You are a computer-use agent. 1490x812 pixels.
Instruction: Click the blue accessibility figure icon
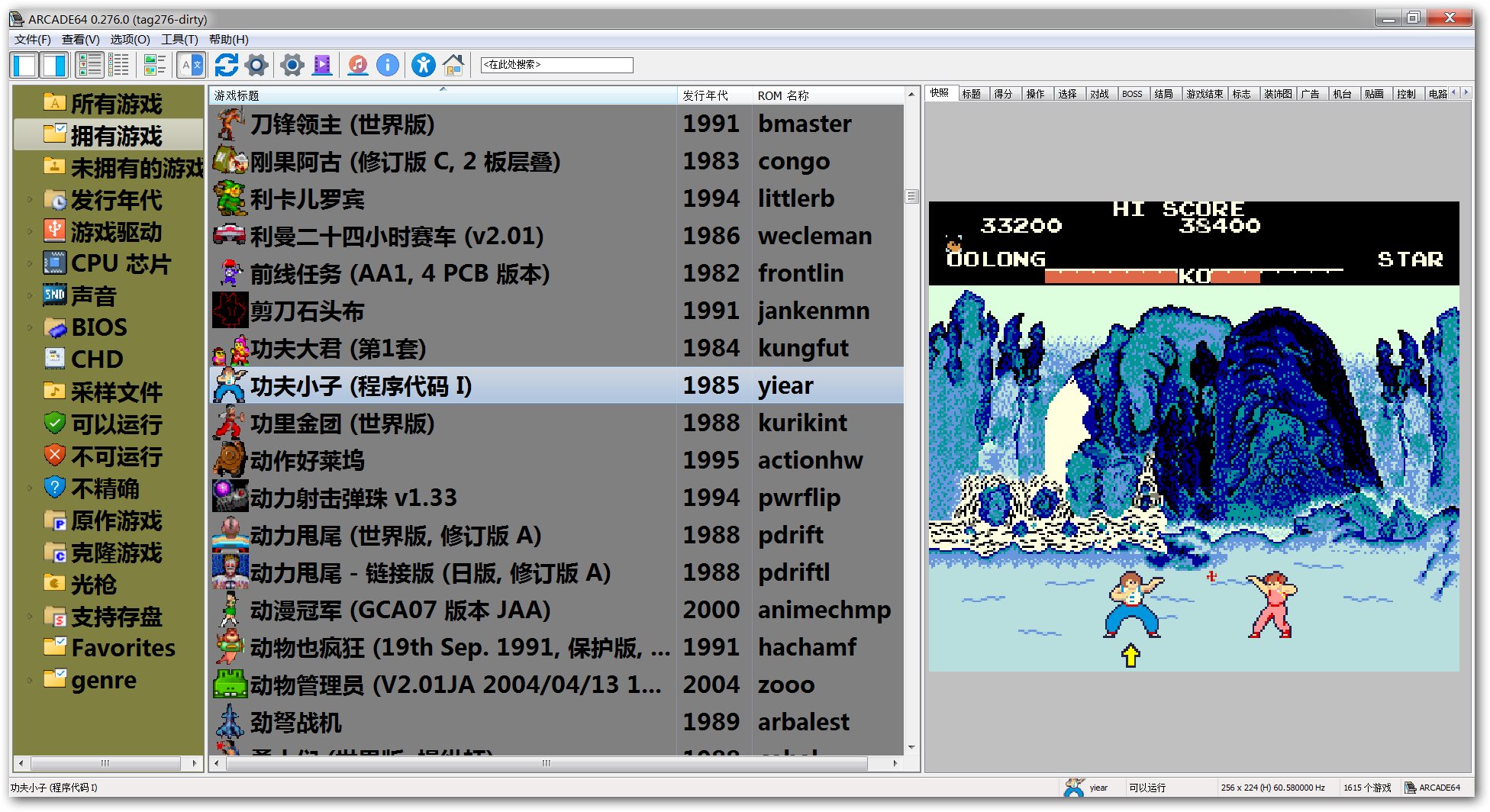pyautogui.click(x=423, y=65)
